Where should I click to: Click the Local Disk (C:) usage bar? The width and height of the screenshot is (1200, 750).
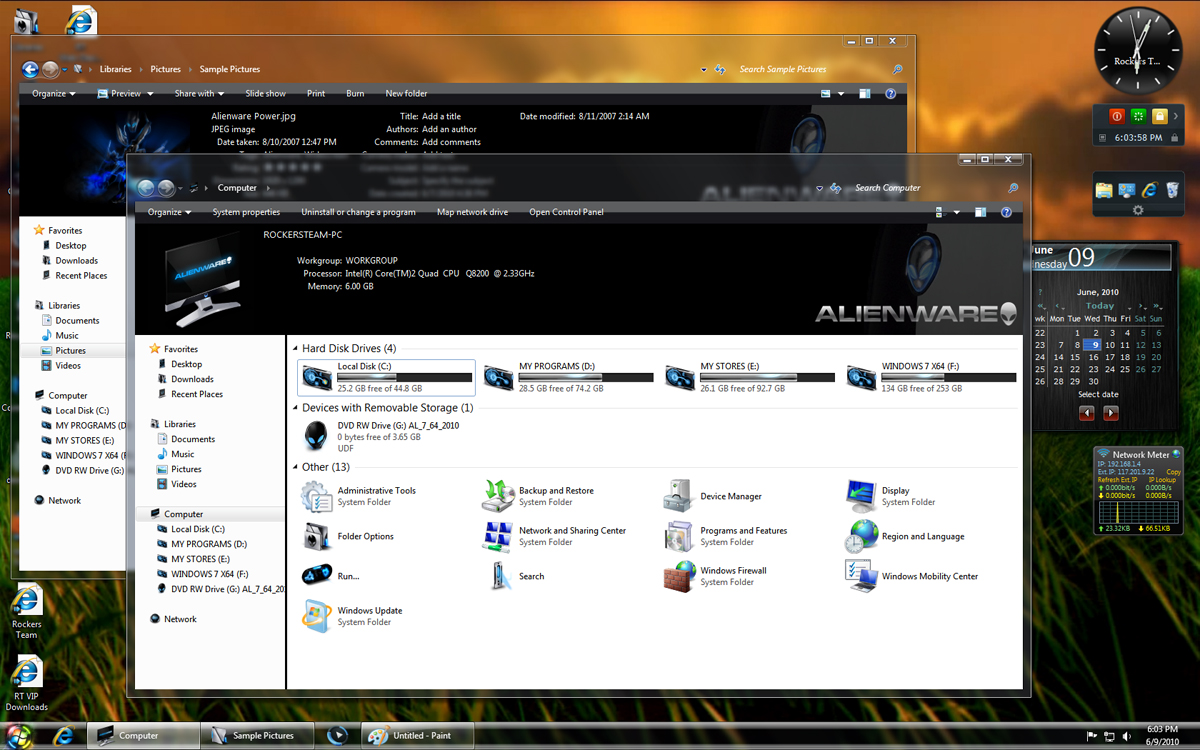[x=405, y=377]
